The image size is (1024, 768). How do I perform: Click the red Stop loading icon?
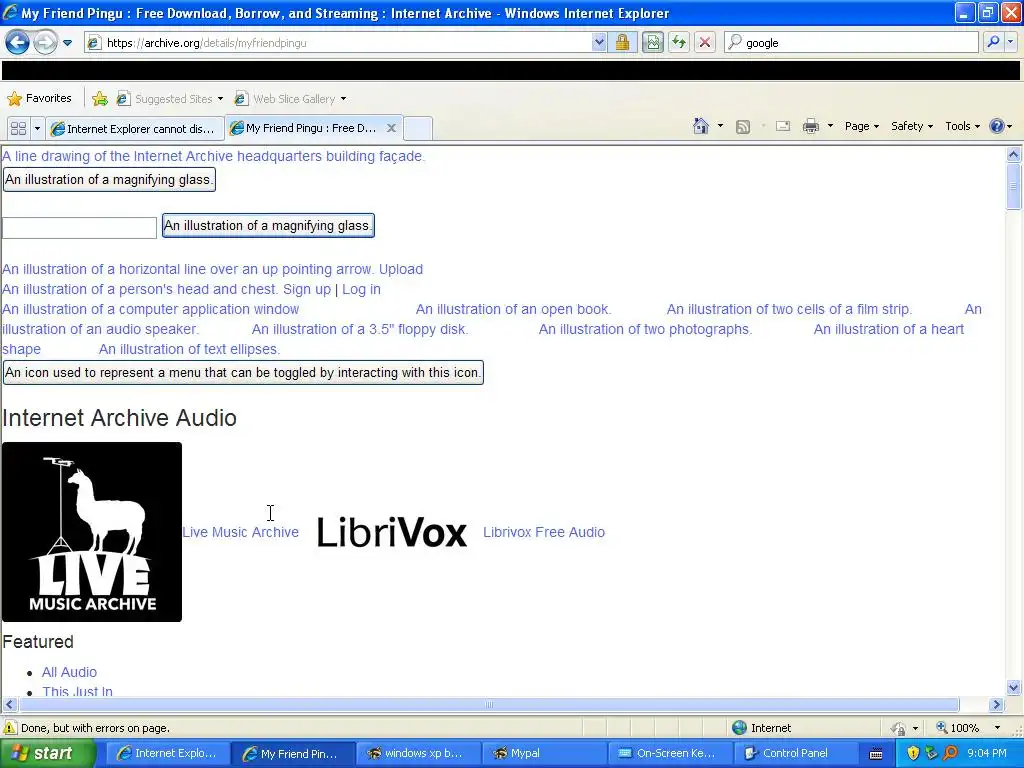(705, 42)
